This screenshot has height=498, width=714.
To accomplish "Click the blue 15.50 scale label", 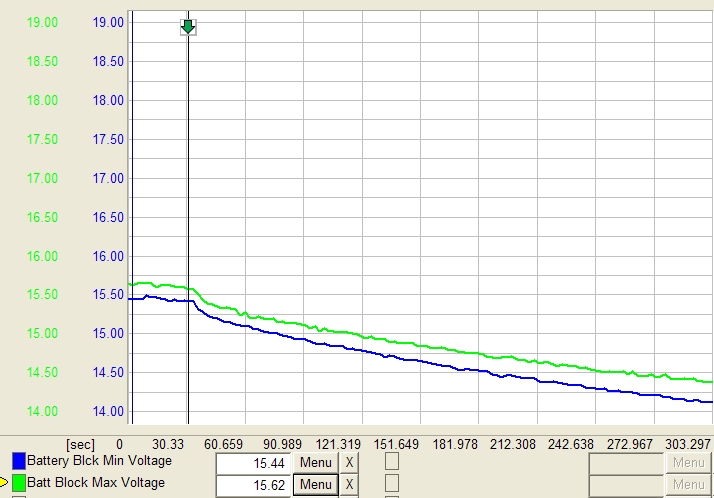I will pyautogui.click(x=108, y=295).
